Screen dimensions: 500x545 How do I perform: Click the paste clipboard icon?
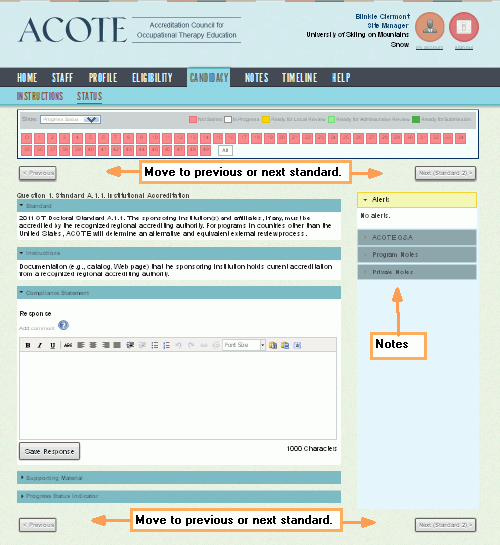tap(273, 345)
